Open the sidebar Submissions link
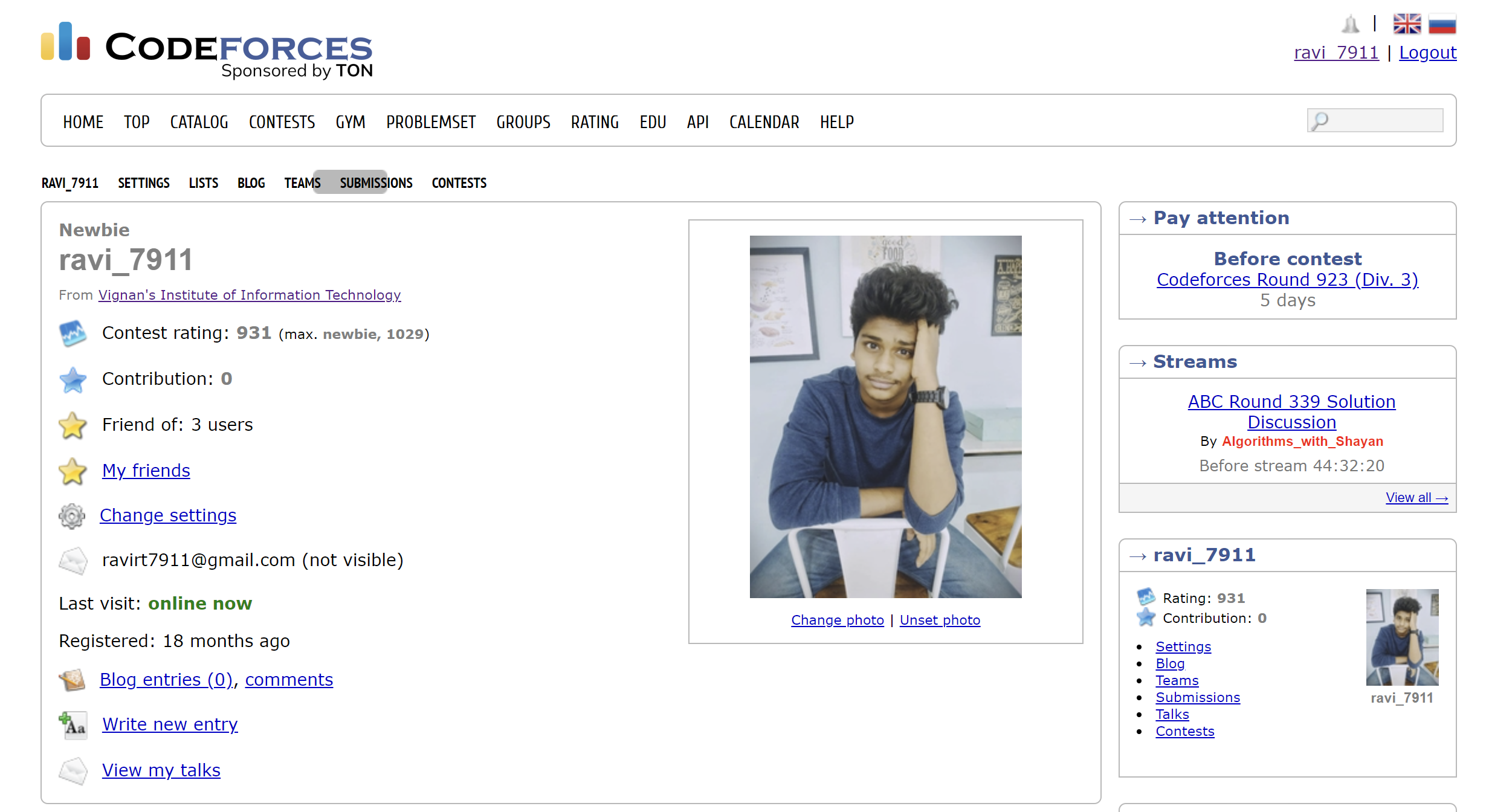 tap(1198, 697)
